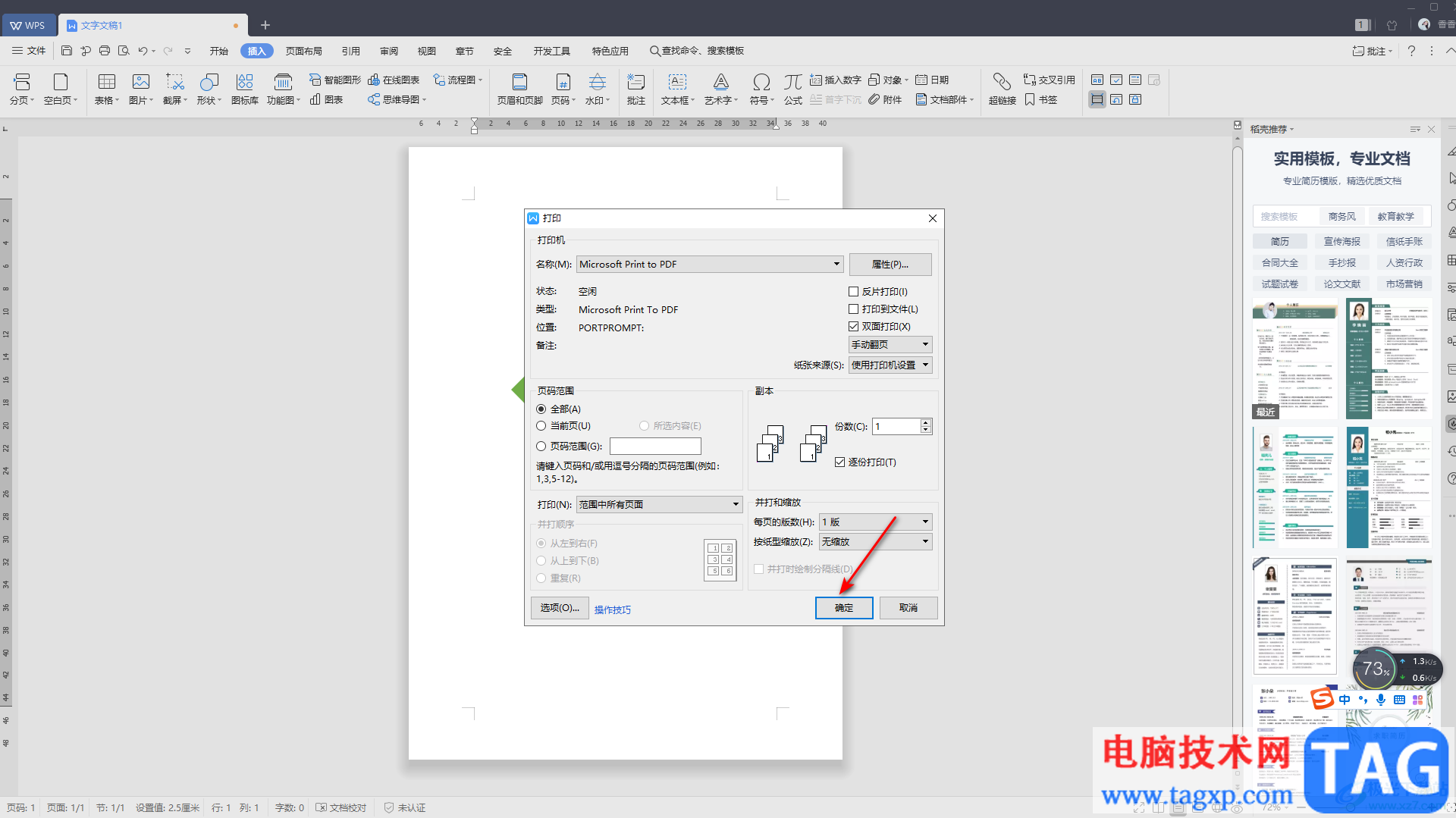Click the Print Preview icon in quick toolbar
Screen dimensions: 1456x818
tap(124, 51)
